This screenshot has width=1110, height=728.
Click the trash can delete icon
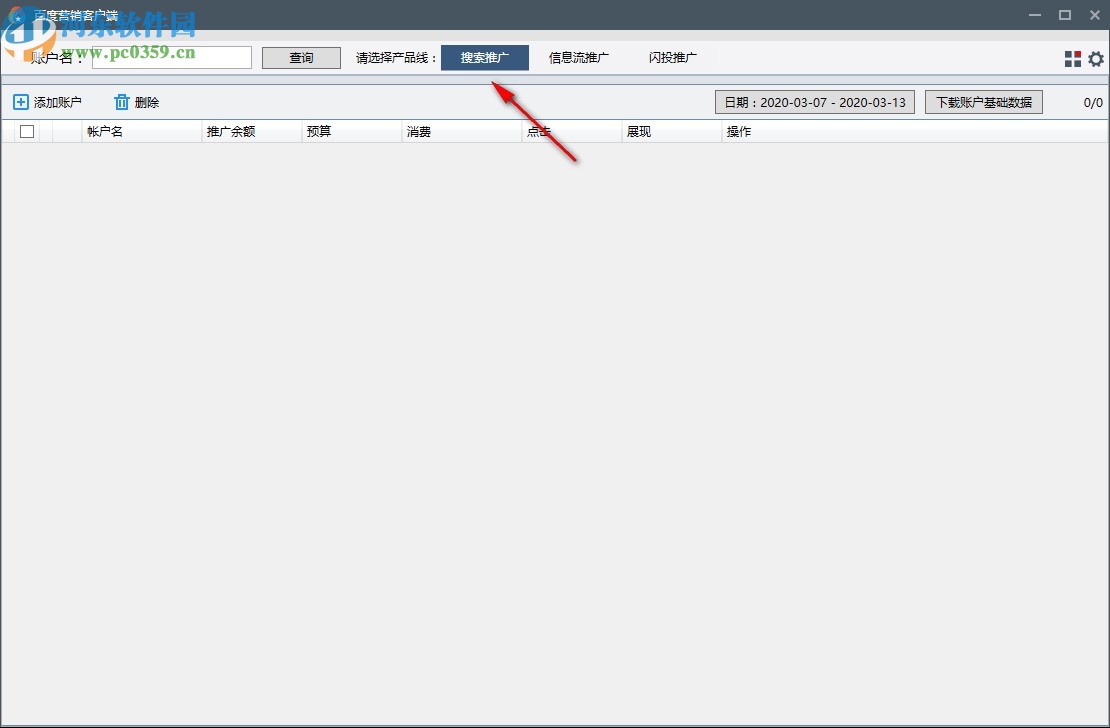click(122, 102)
